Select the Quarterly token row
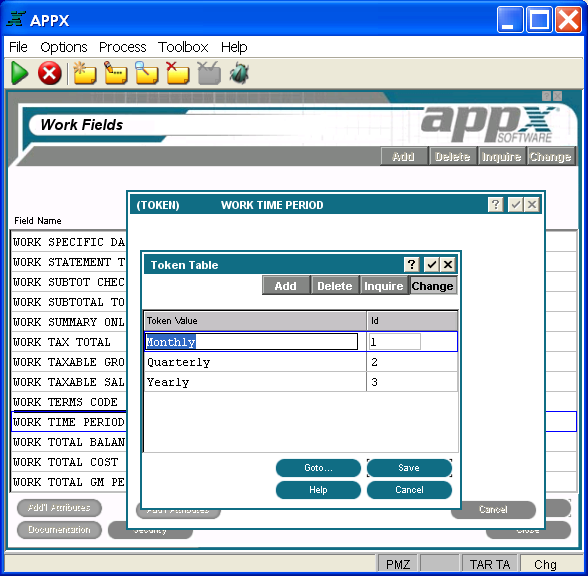This screenshot has height=576, width=588. tap(301, 362)
